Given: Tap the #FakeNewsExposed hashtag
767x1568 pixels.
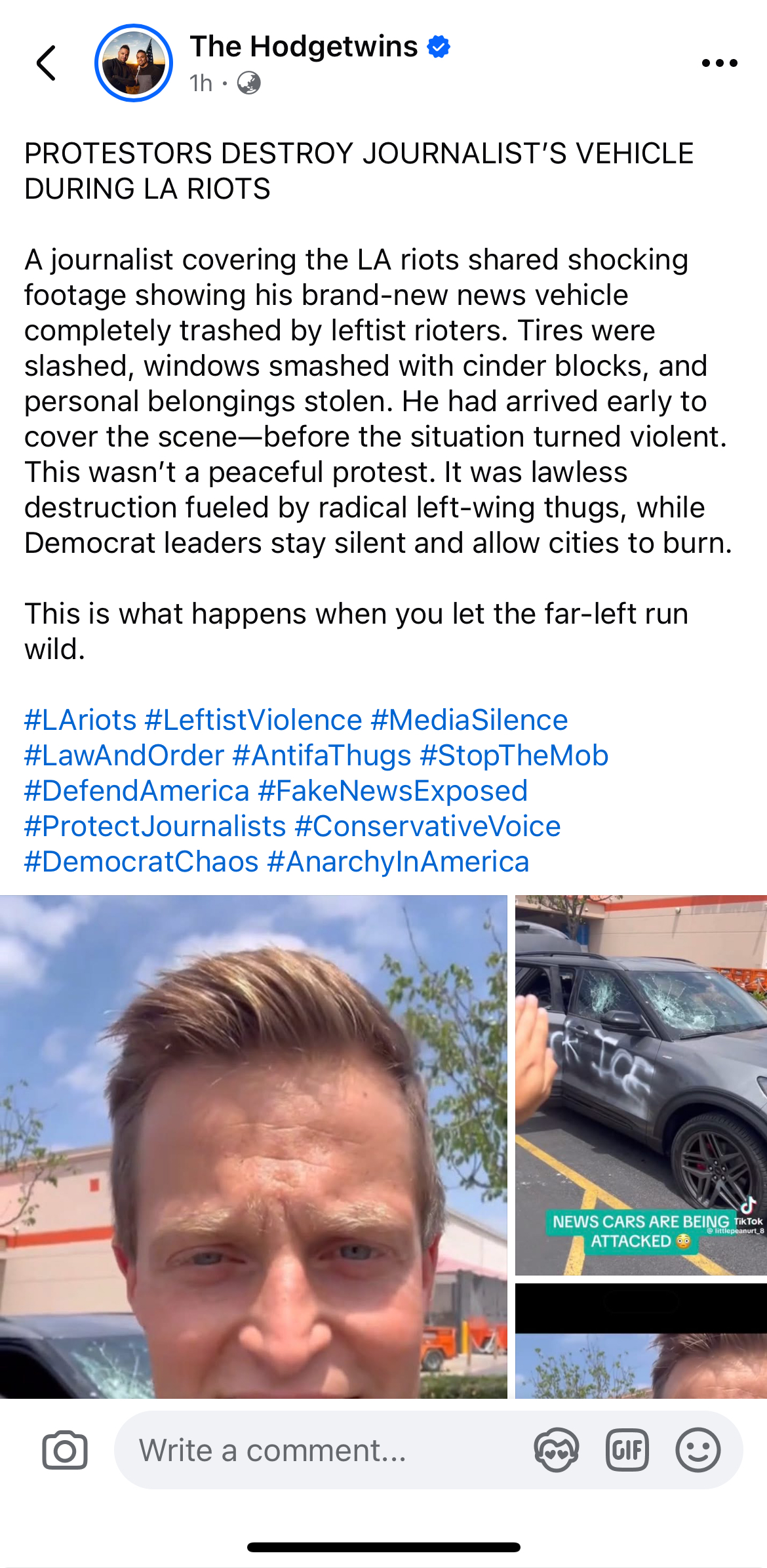Looking at the screenshot, I should [393, 791].
